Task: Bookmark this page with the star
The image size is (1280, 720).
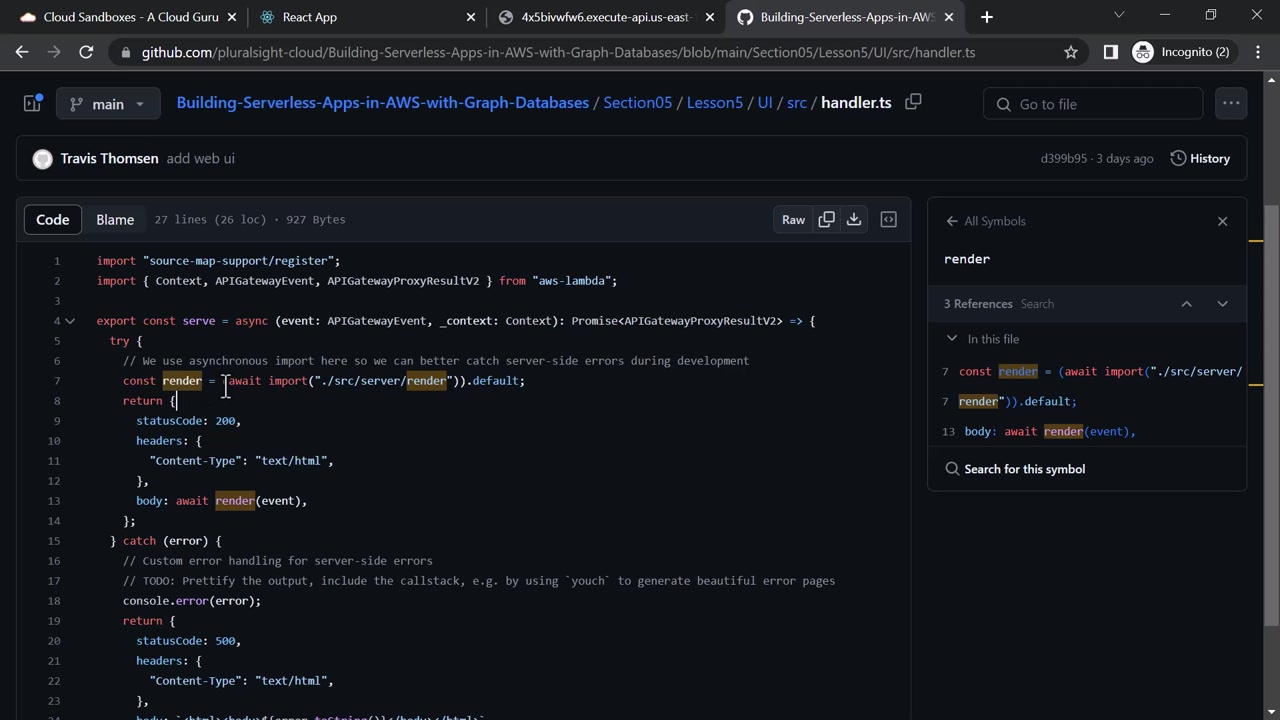Action: (x=1071, y=52)
